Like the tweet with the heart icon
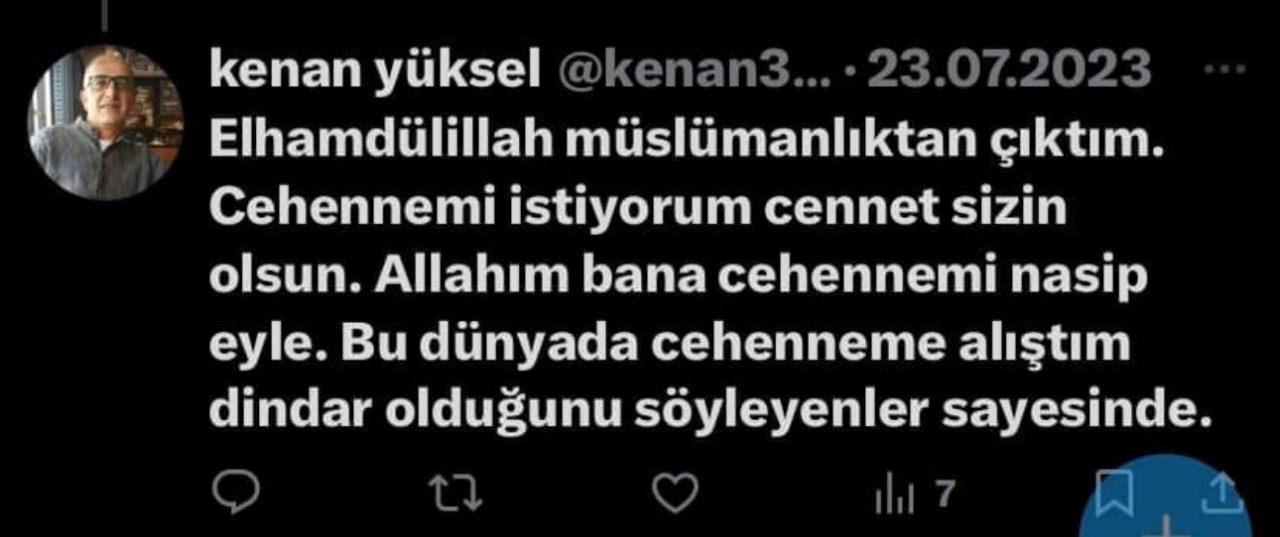1280x537 pixels. pyautogui.click(x=675, y=492)
